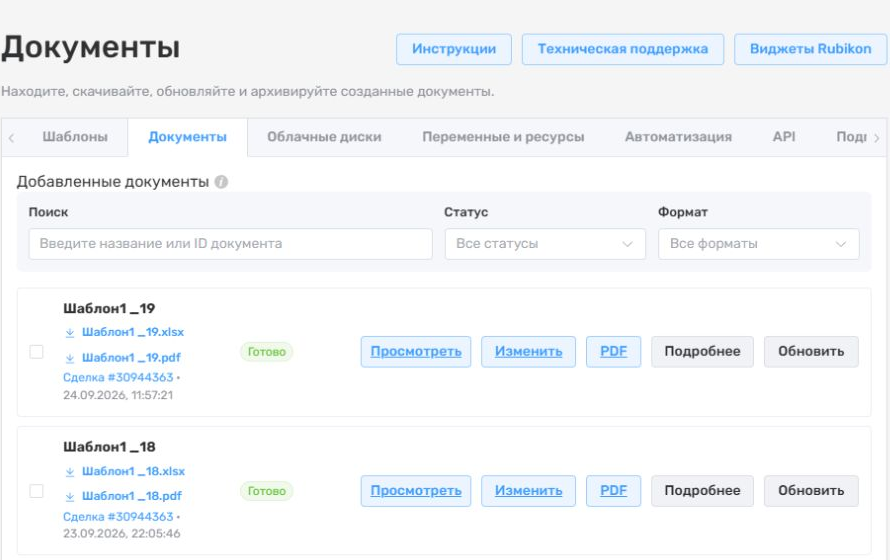Click the Шаблон1_19 document title
The image size is (890, 560).
(x=109, y=309)
